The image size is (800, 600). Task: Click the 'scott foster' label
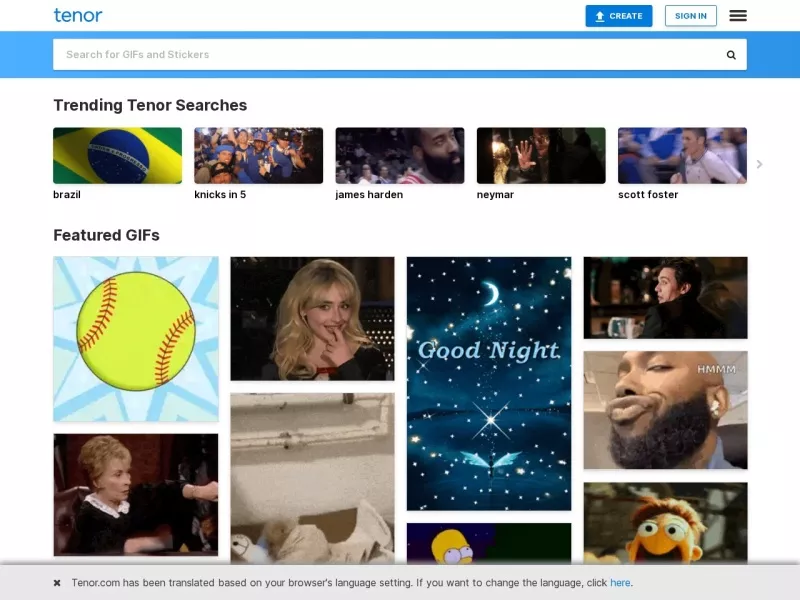point(648,194)
